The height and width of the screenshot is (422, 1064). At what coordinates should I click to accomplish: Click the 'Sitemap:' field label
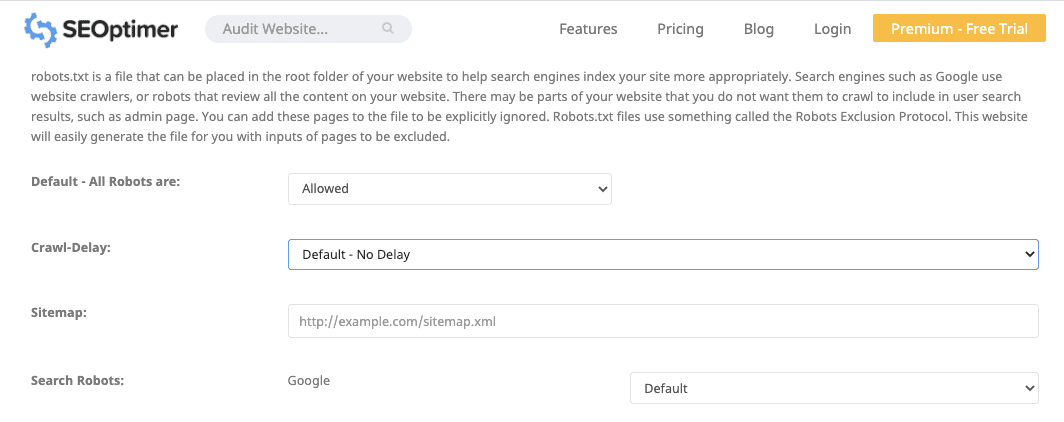[x=59, y=313]
